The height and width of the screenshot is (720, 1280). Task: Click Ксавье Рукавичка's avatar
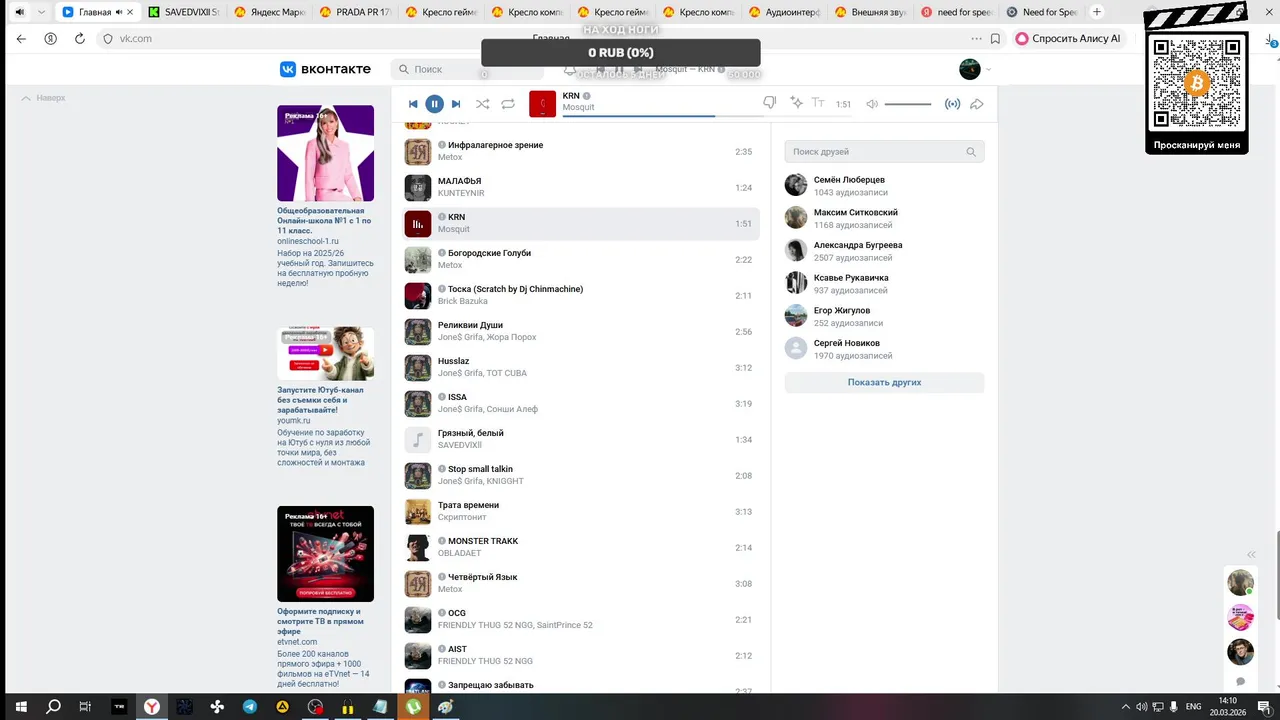[796, 283]
